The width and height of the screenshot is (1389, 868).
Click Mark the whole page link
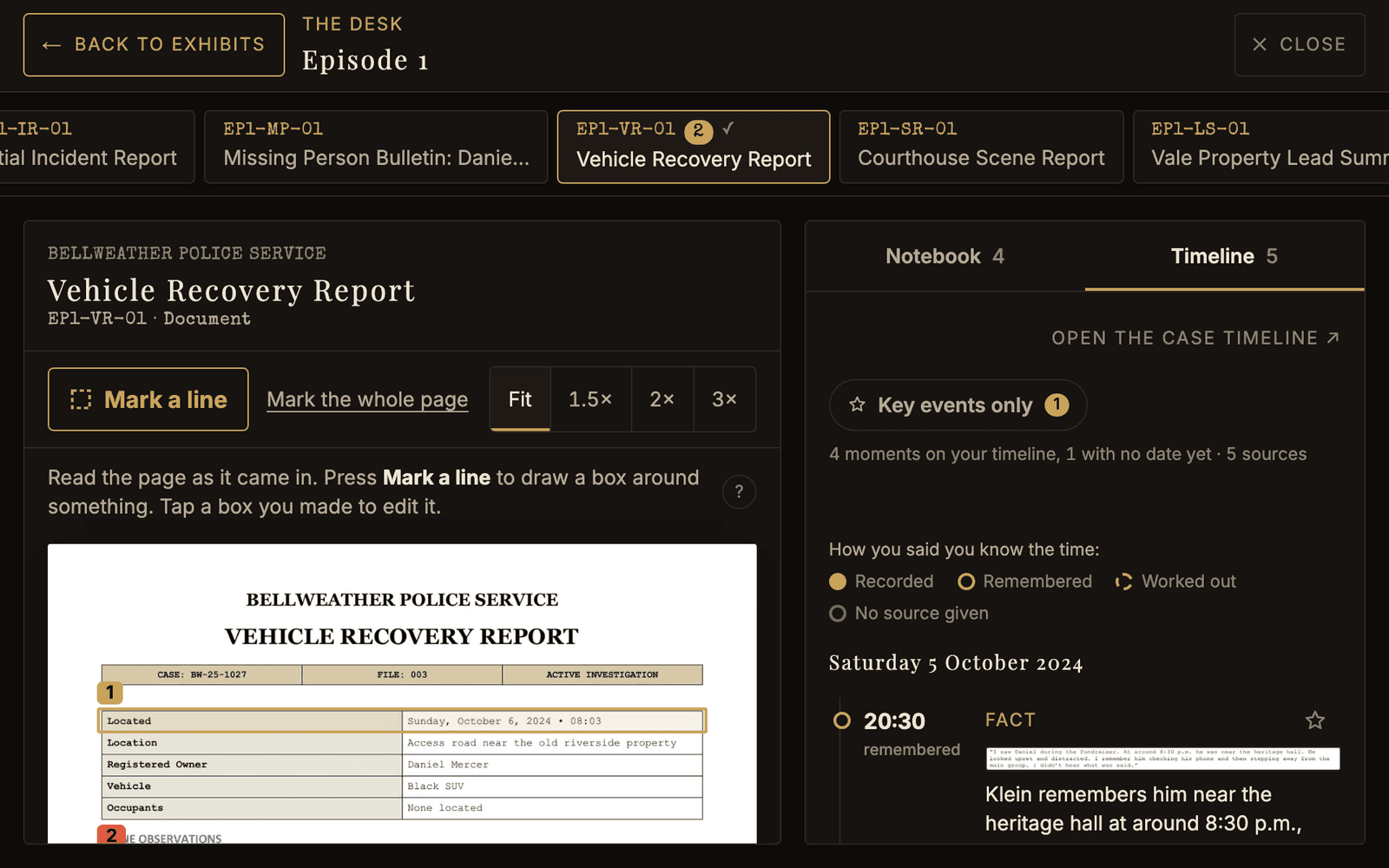point(367,399)
